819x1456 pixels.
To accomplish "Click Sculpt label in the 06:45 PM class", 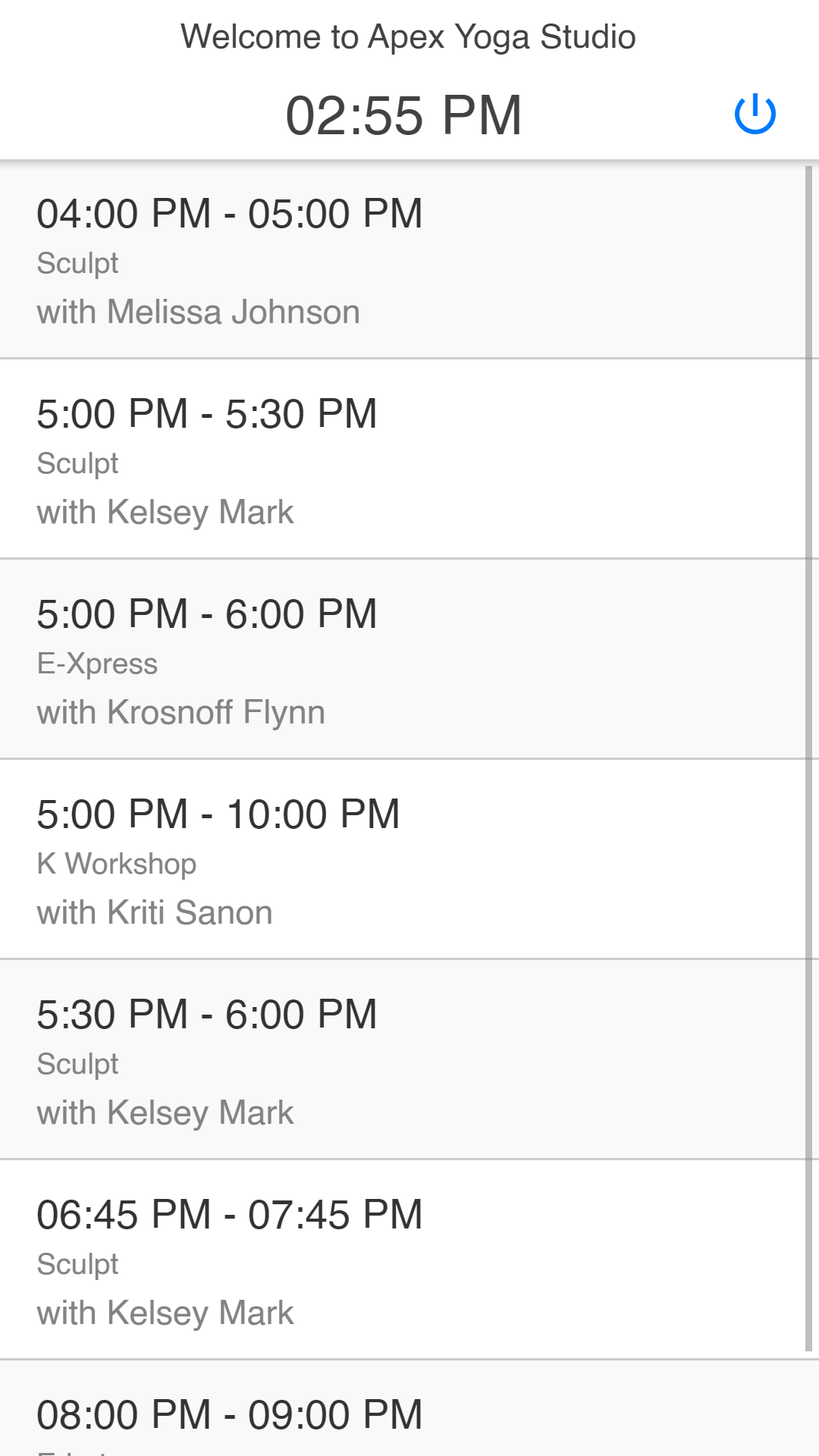I will [77, 1265].
